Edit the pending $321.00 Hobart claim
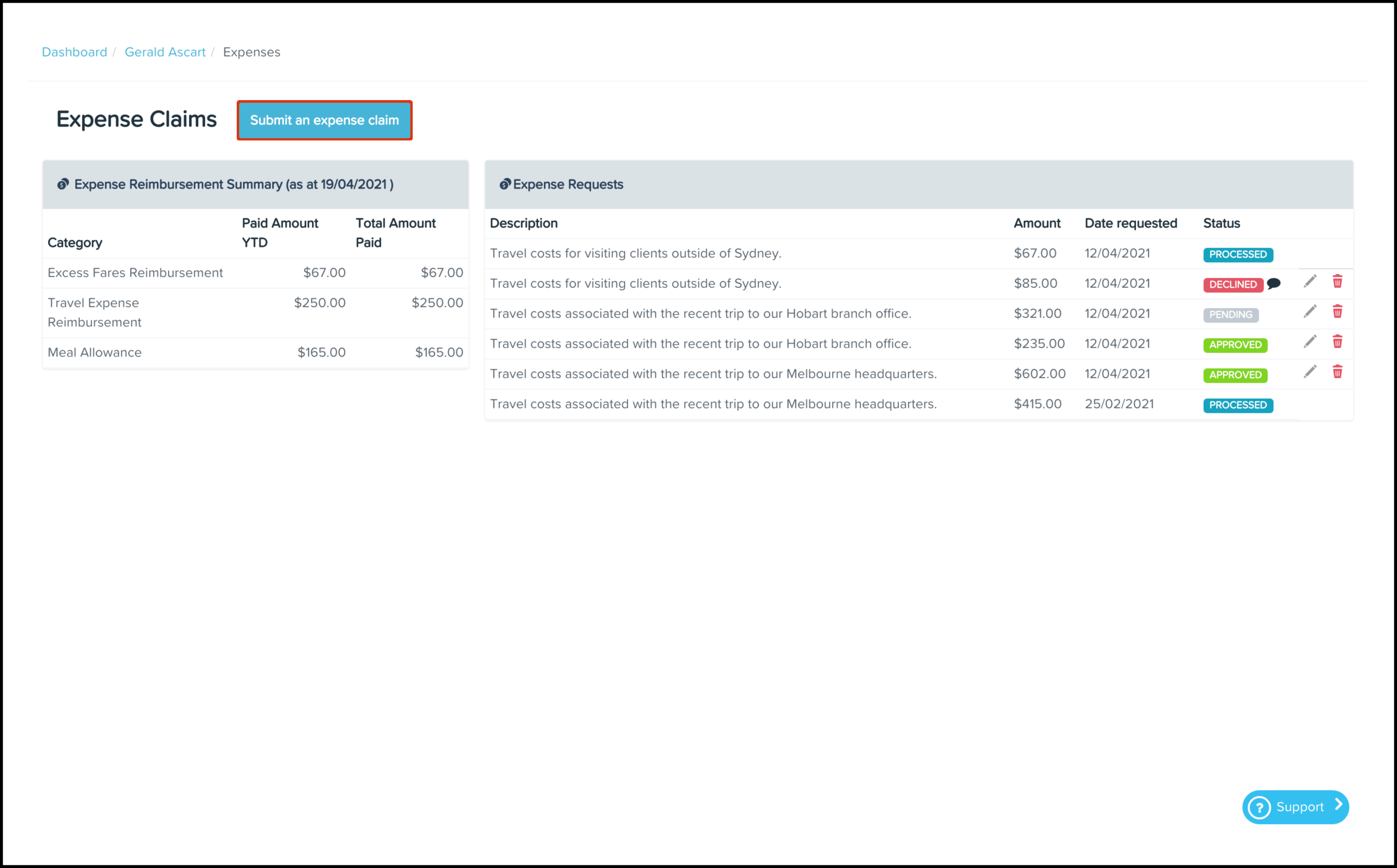 pos(1310,312)
